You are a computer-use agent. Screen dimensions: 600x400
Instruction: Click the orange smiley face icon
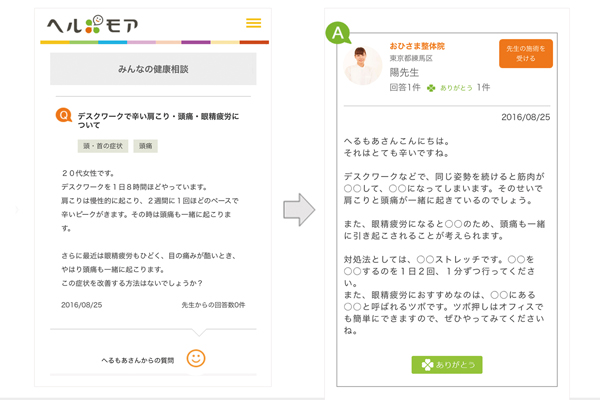196,357
